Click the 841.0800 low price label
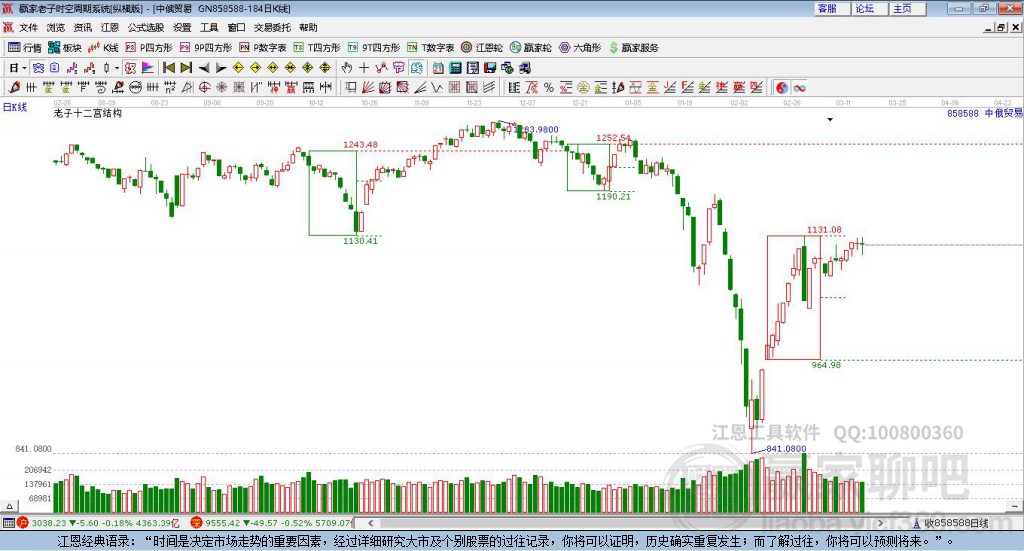The height and width of the screenshot is (551, 1024). click(786, 449)
